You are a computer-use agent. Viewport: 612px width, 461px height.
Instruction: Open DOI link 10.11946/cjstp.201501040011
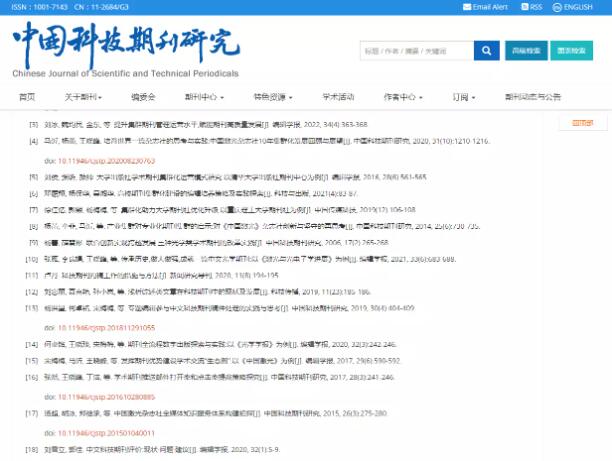pyautogui.click(x=107, y=433)
